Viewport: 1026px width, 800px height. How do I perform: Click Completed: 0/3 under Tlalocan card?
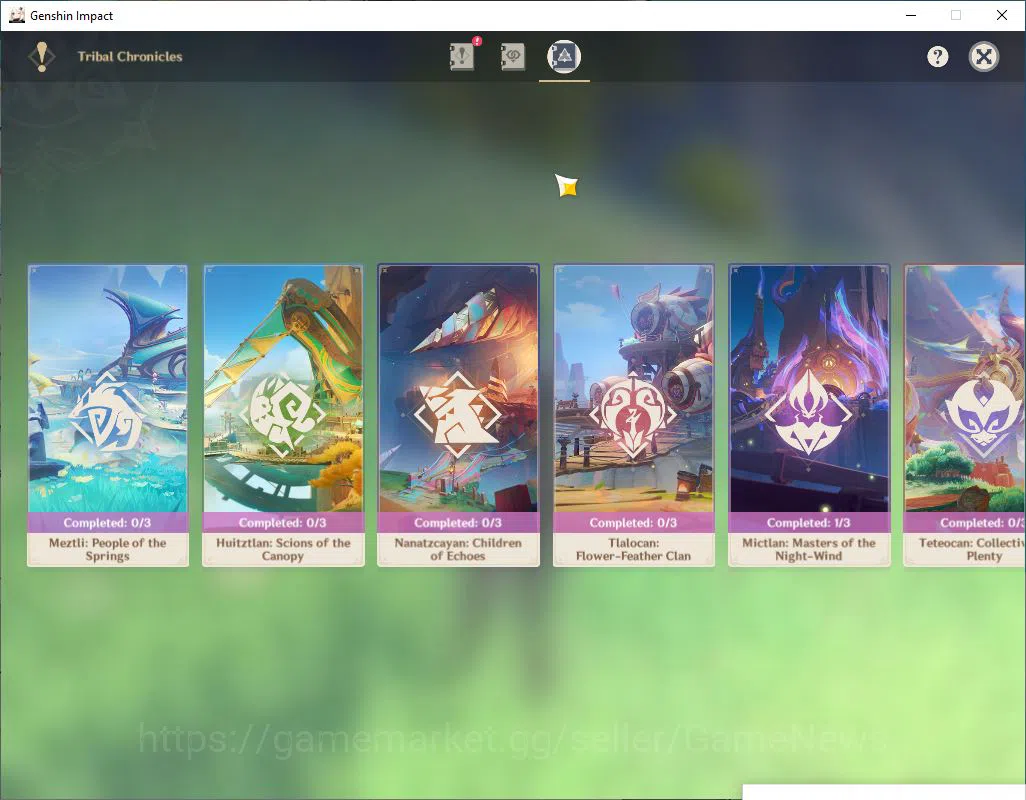pyautogui.click(x=633, y=523)
